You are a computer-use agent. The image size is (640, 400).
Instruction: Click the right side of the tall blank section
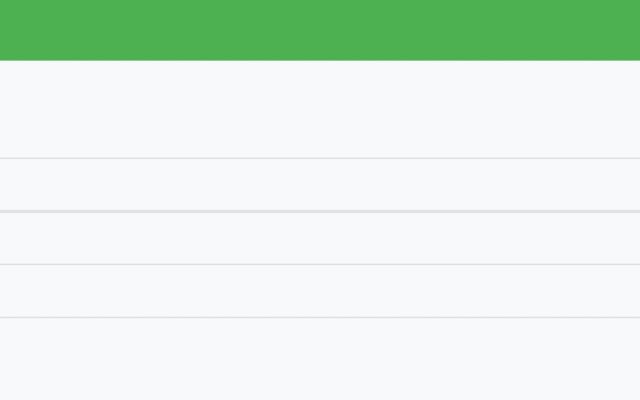tap(620, 109)
